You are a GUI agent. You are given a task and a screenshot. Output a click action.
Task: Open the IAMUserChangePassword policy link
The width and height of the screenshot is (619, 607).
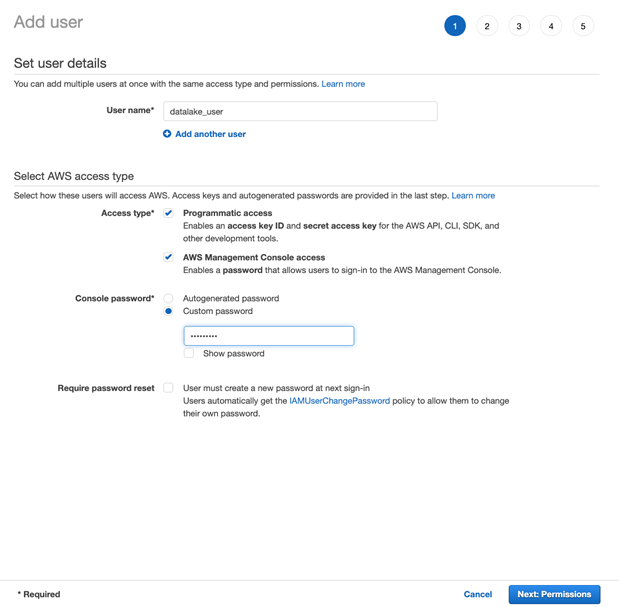340,401
